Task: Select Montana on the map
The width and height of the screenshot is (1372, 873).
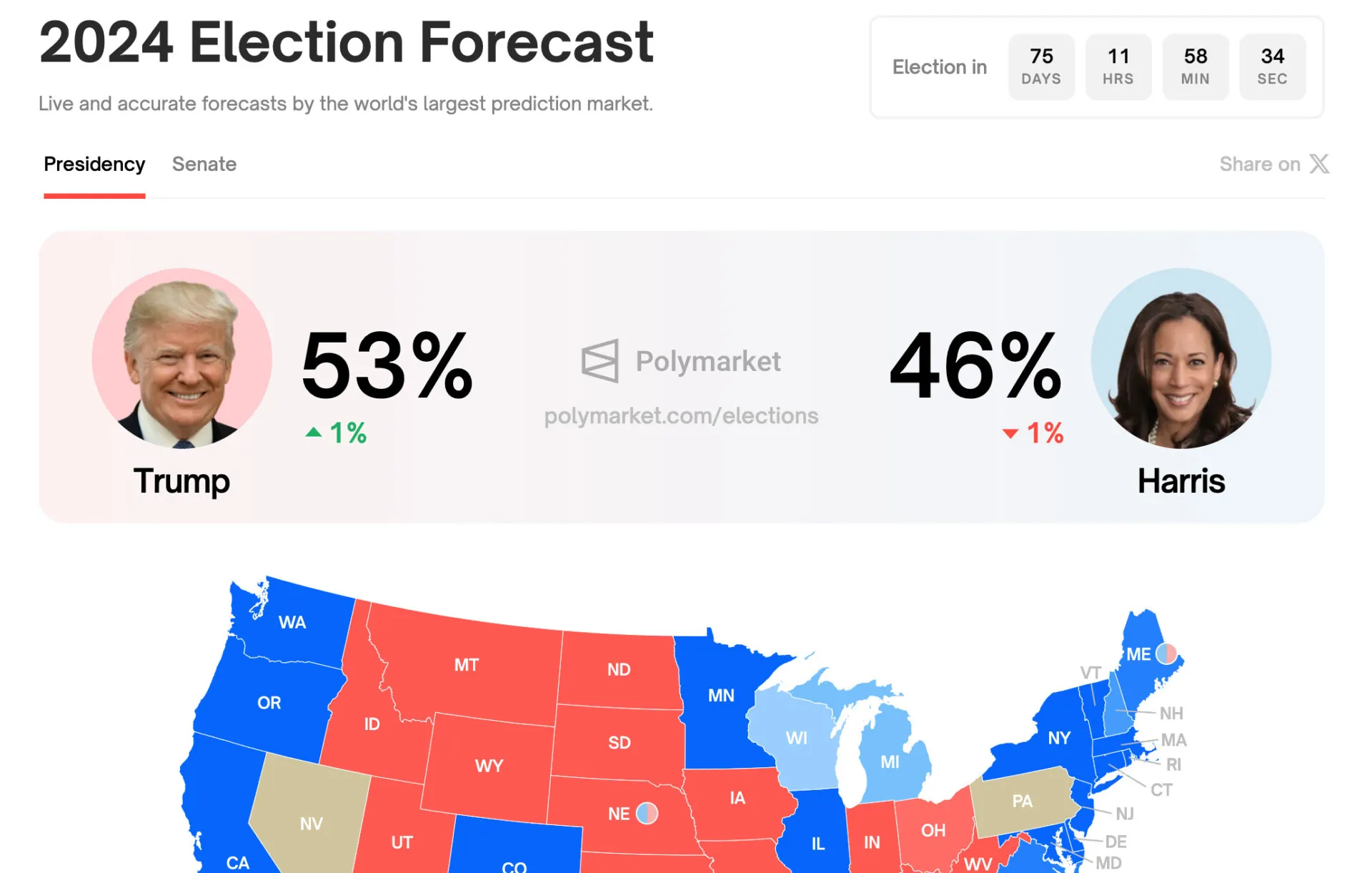Action: [x=466, y=665]
